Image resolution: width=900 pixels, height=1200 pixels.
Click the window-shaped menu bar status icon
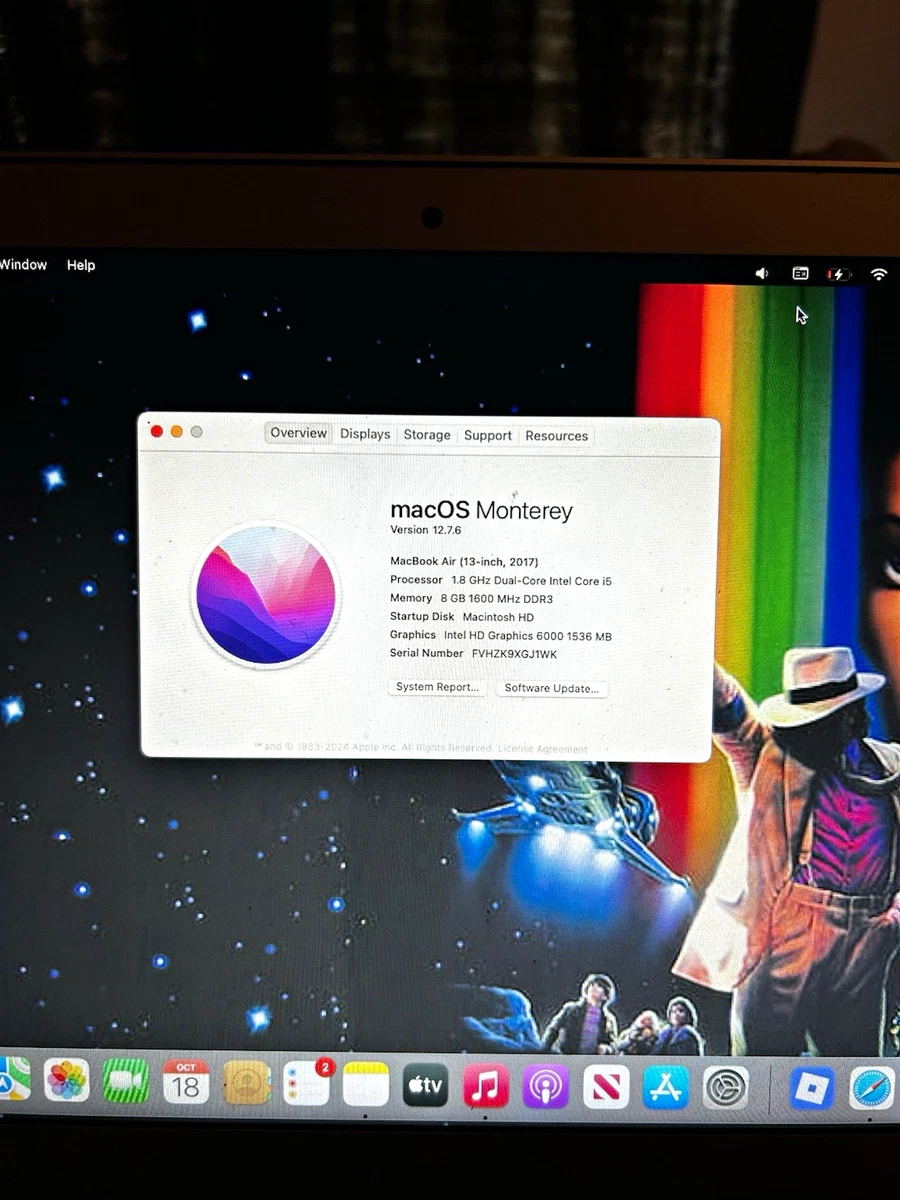800,273
